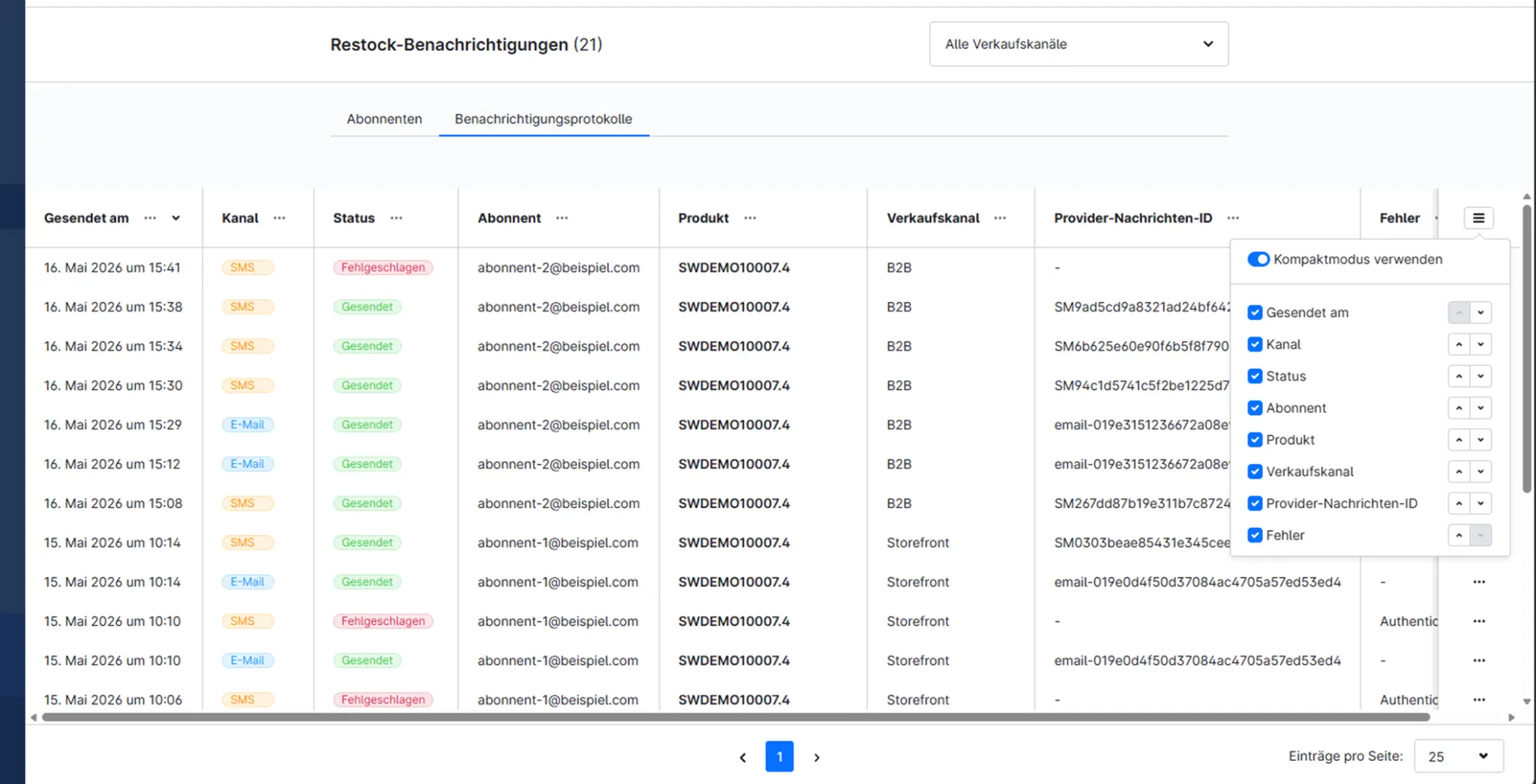Move Fehler column up
Image resolution: width=1536 pixels, height=784 pixels.
click(1459, 535)
